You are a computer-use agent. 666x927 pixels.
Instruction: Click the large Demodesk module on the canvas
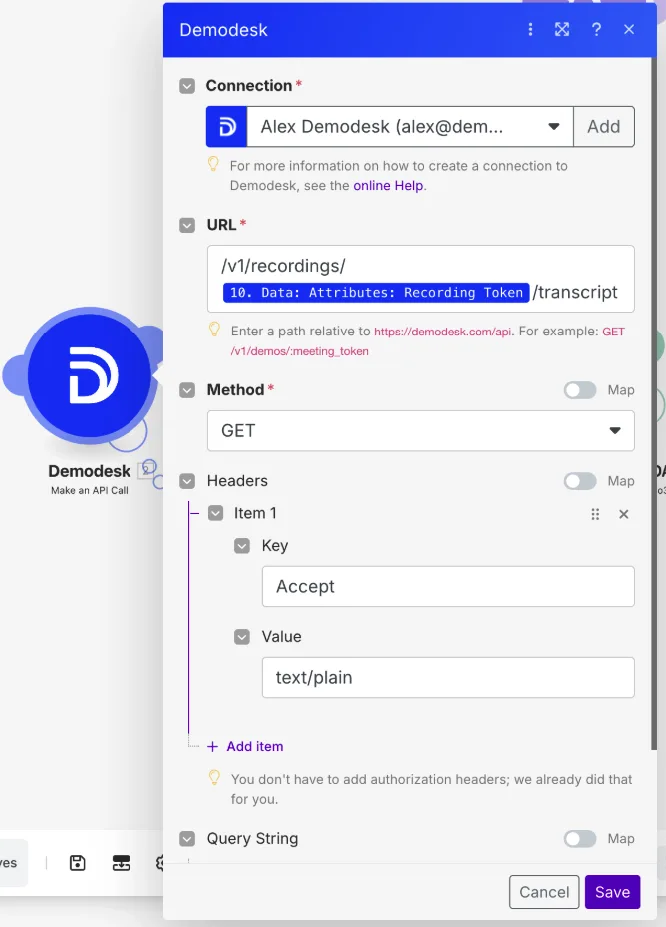point(89,375)
